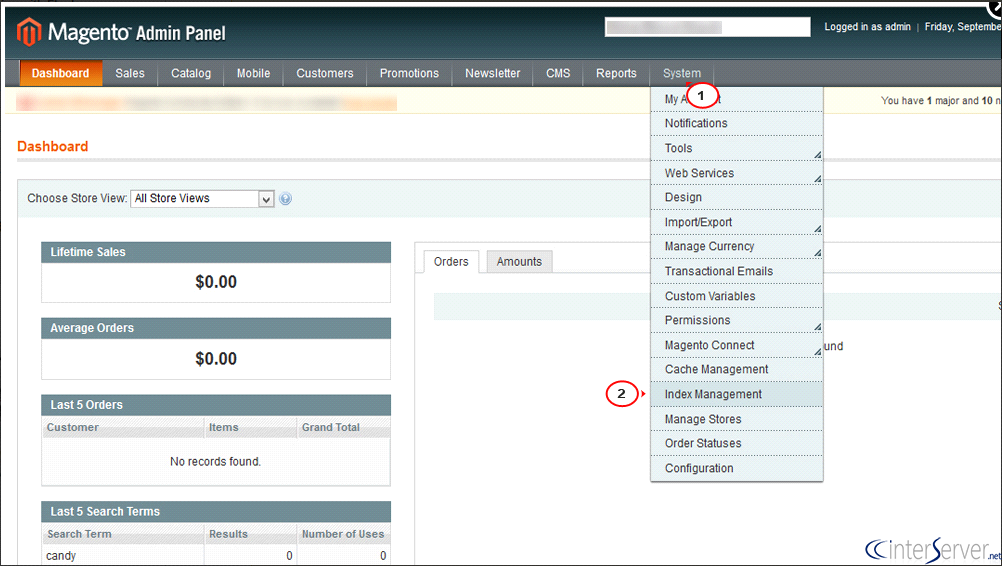This screenshot has width=1002, height=566.
Task: Open the CMS menu
Action: pos(558,73)
